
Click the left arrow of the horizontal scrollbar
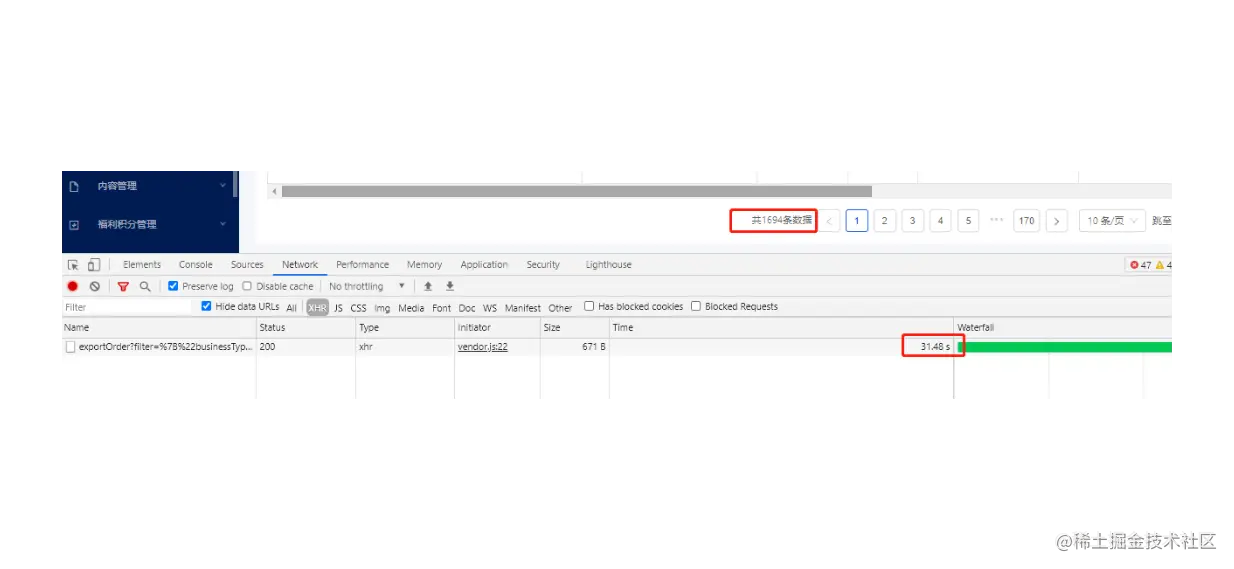[x=274, y=191]
